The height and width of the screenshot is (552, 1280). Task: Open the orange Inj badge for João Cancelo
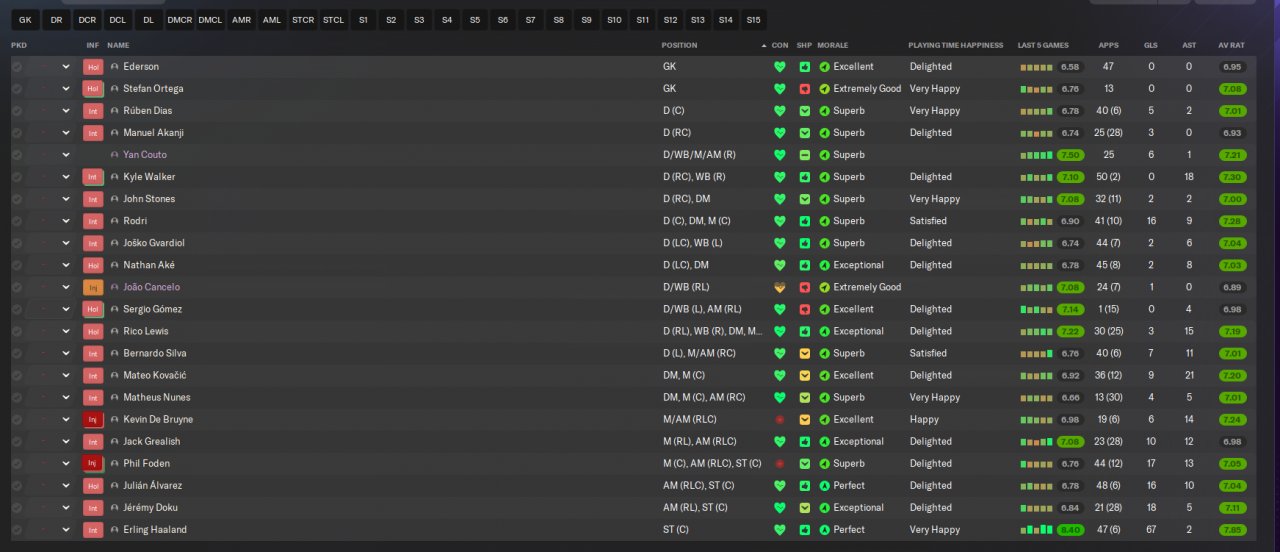coord(93,287)
